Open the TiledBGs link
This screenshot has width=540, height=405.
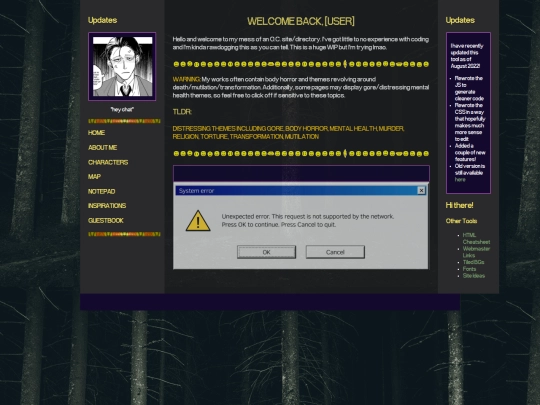(x=474, y=262)
